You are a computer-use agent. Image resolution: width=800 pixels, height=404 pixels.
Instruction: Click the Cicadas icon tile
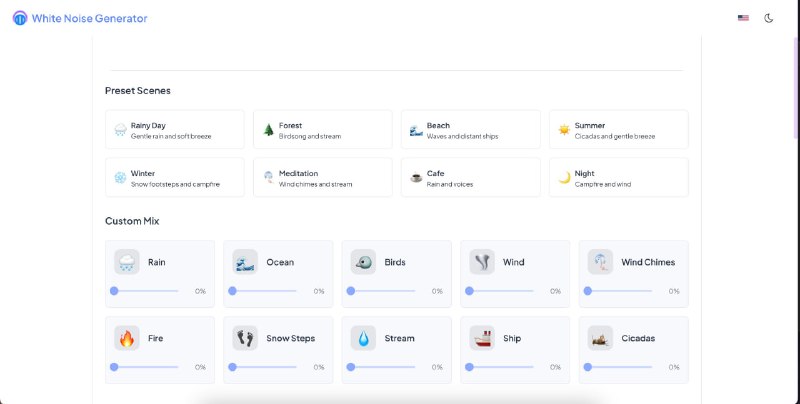[x=600, y=338]
